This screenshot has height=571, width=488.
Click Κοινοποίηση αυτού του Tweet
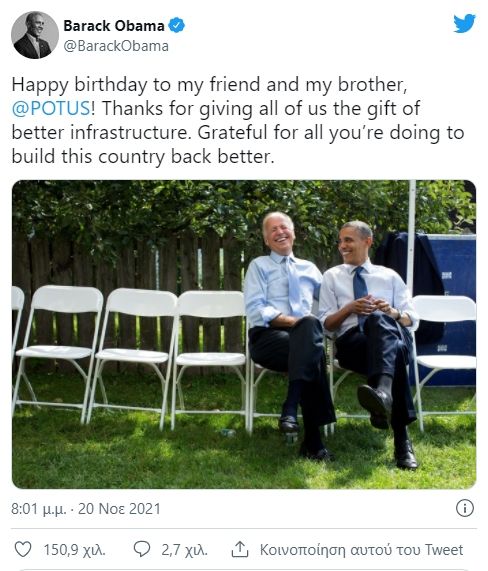[x=361, y=550]
